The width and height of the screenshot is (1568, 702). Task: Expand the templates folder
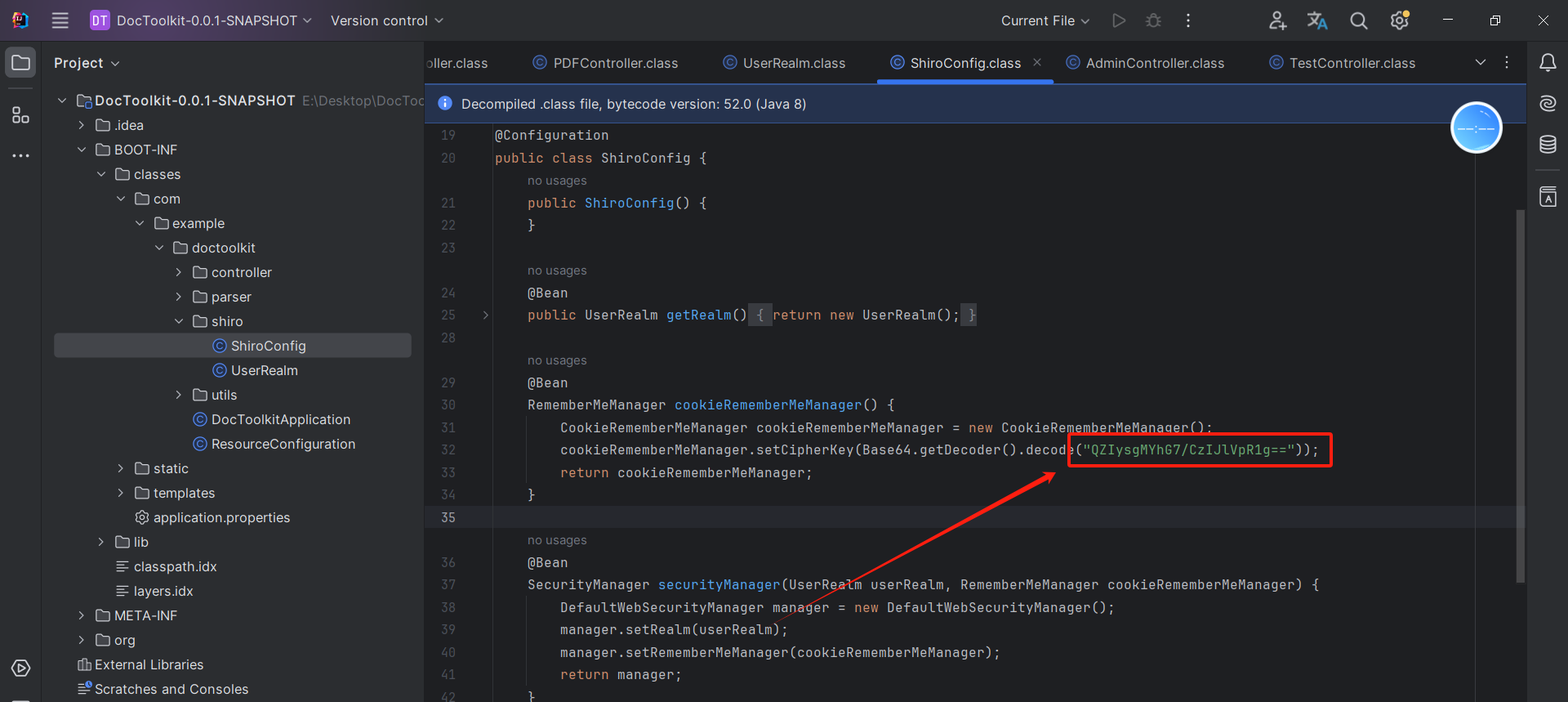121,493
